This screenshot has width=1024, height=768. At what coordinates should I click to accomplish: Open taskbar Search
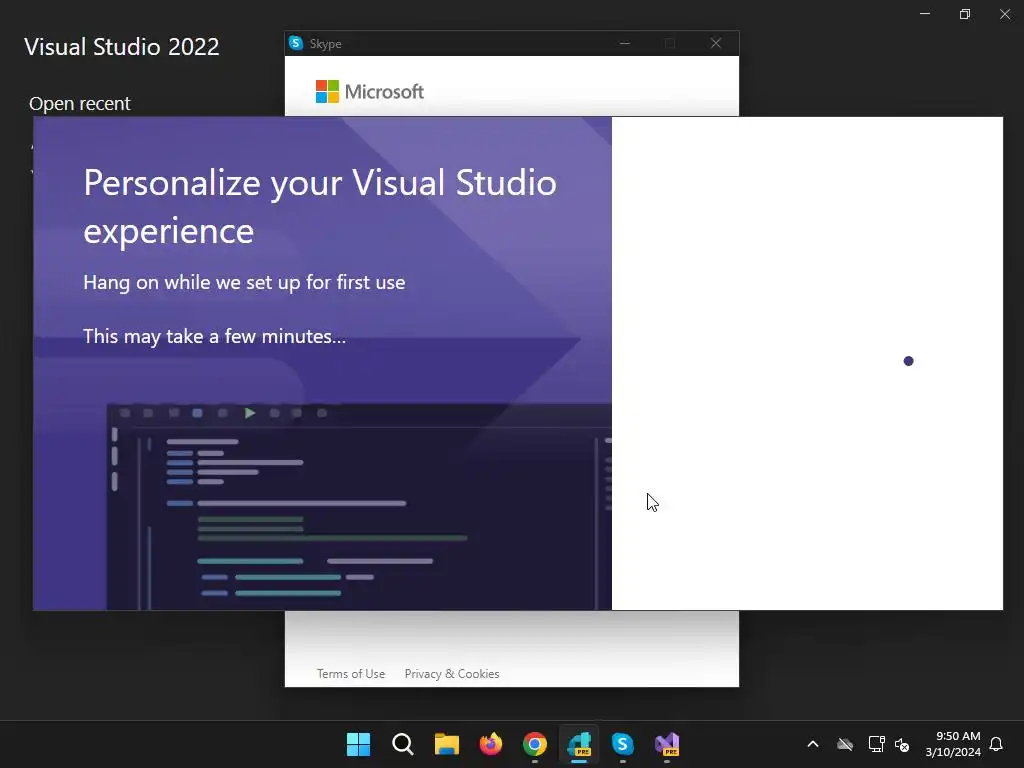coord(402,744)
